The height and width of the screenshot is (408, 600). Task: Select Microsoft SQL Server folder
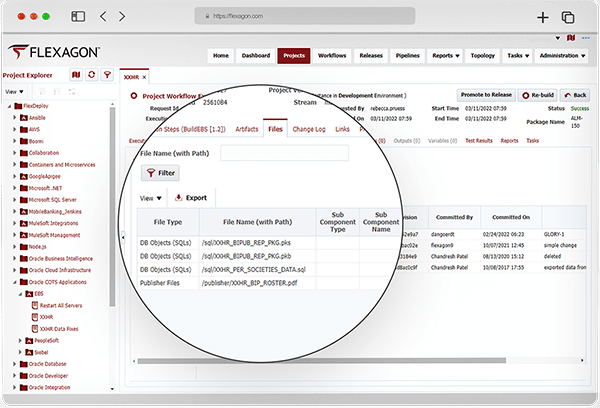tap(52, 200)
